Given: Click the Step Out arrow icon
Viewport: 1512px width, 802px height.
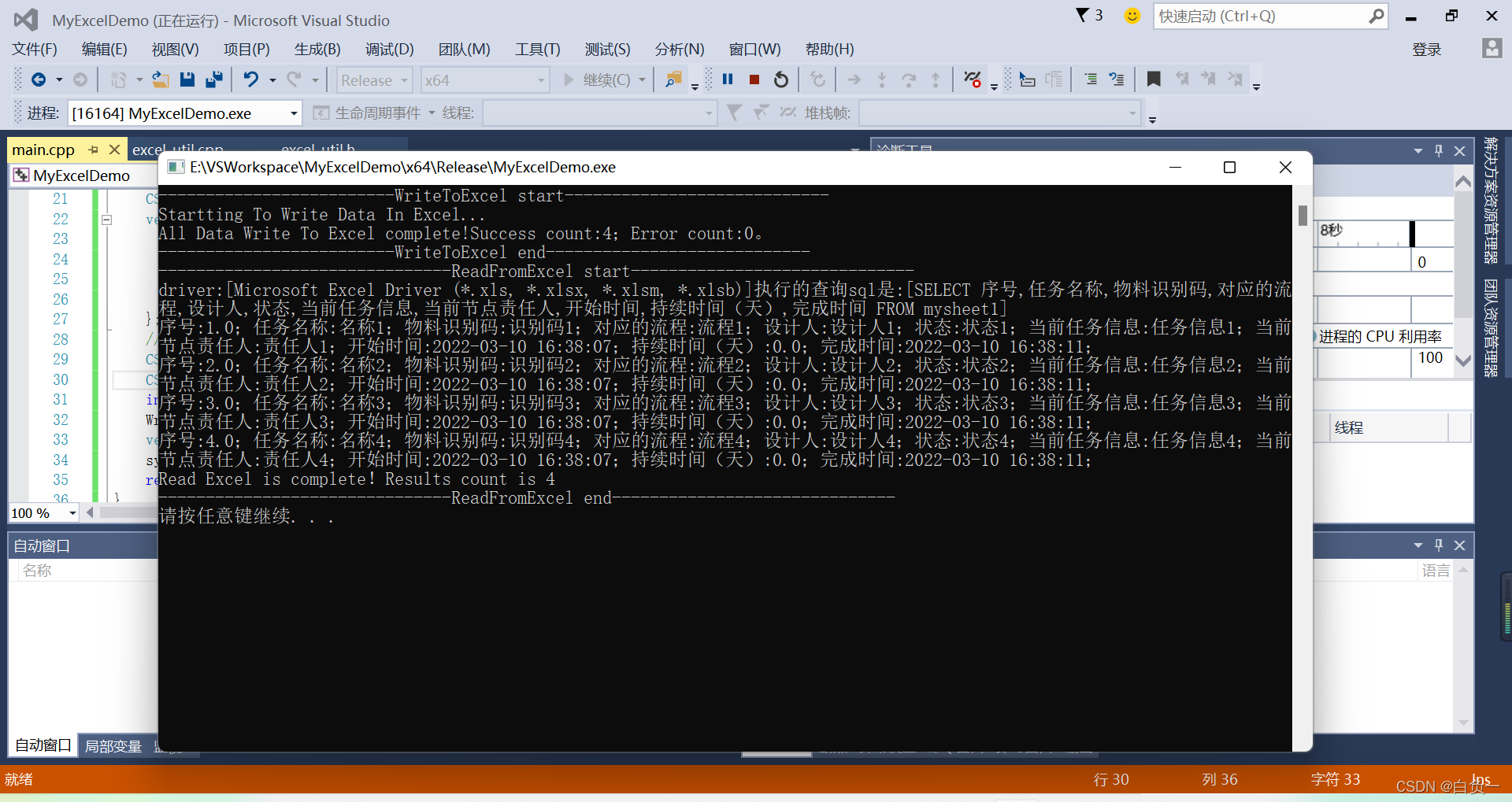Looking at the screenshot, I should [936, 79].
